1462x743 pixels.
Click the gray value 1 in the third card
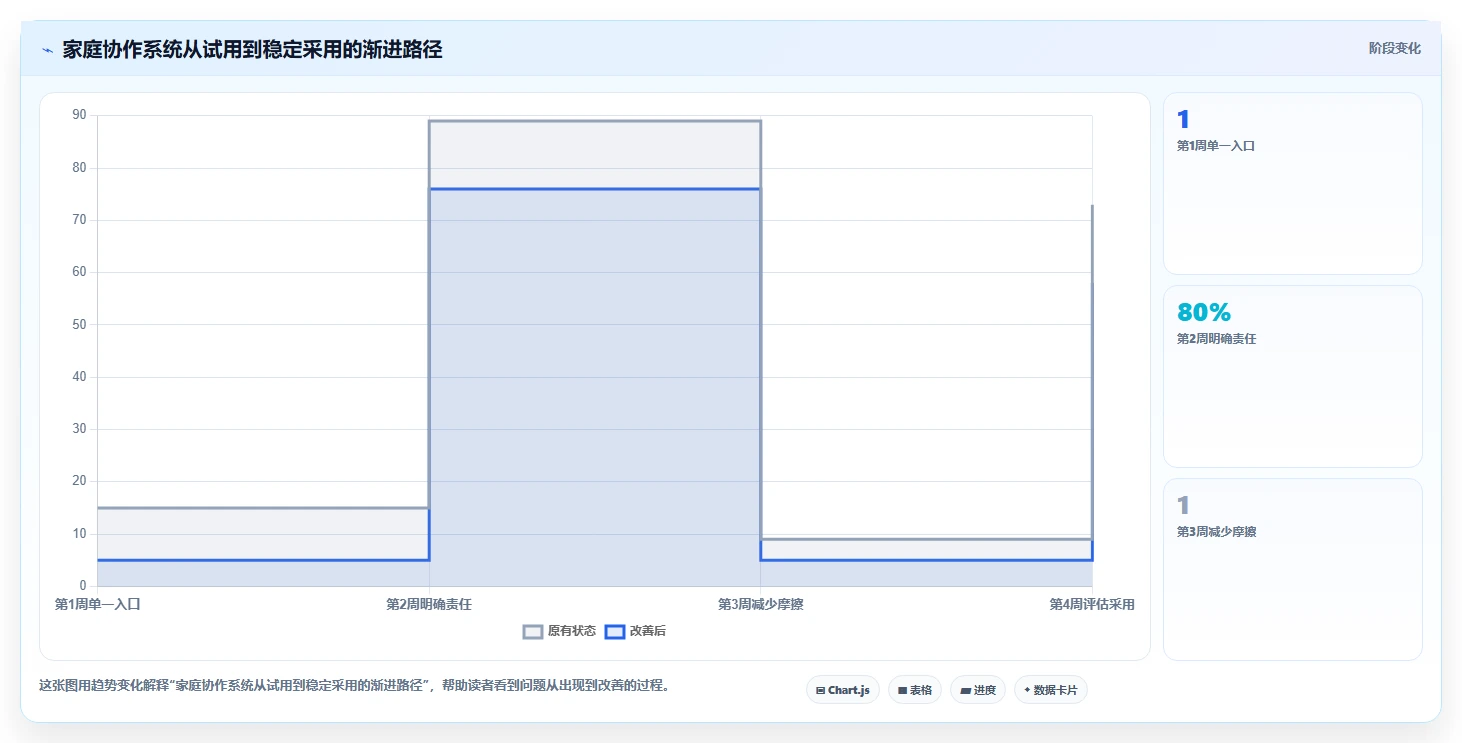tap(1184, 506)
